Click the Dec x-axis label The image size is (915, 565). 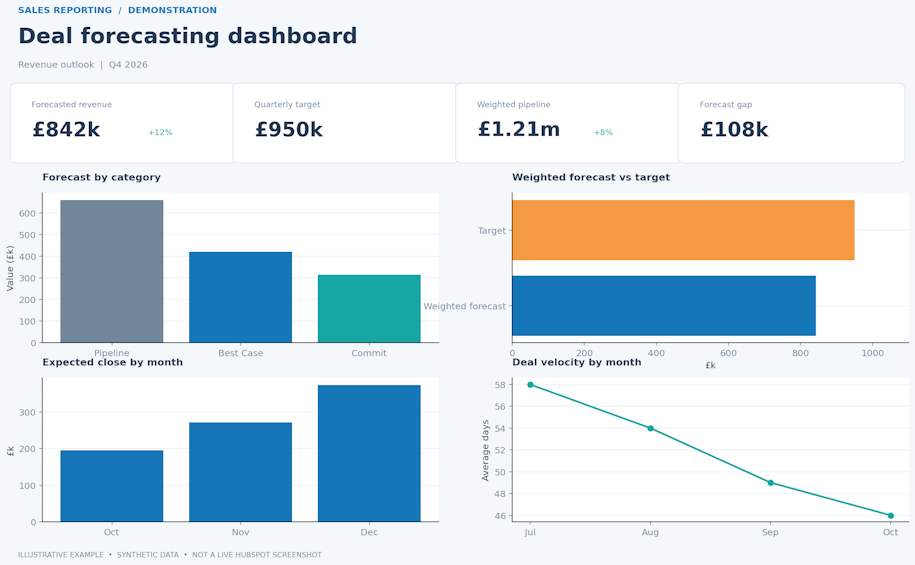coord(369,532)
